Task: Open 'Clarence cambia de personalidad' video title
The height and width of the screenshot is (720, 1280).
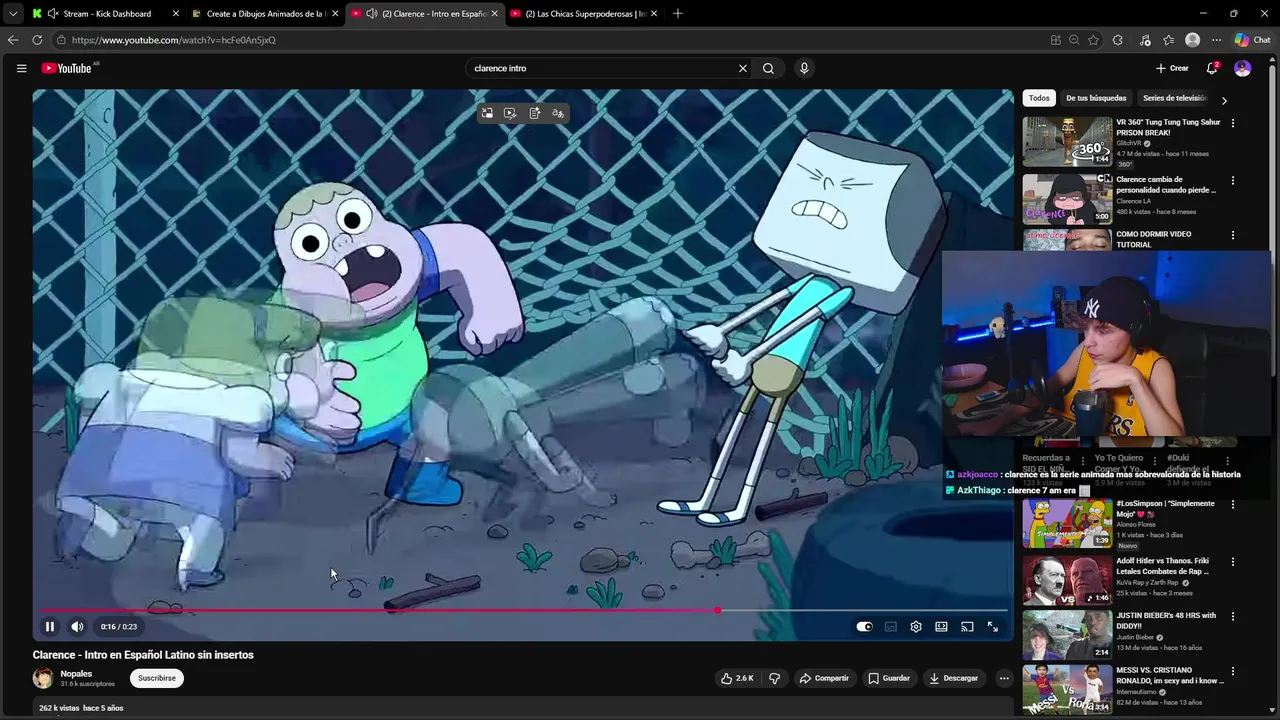Action: [1166, 184]
